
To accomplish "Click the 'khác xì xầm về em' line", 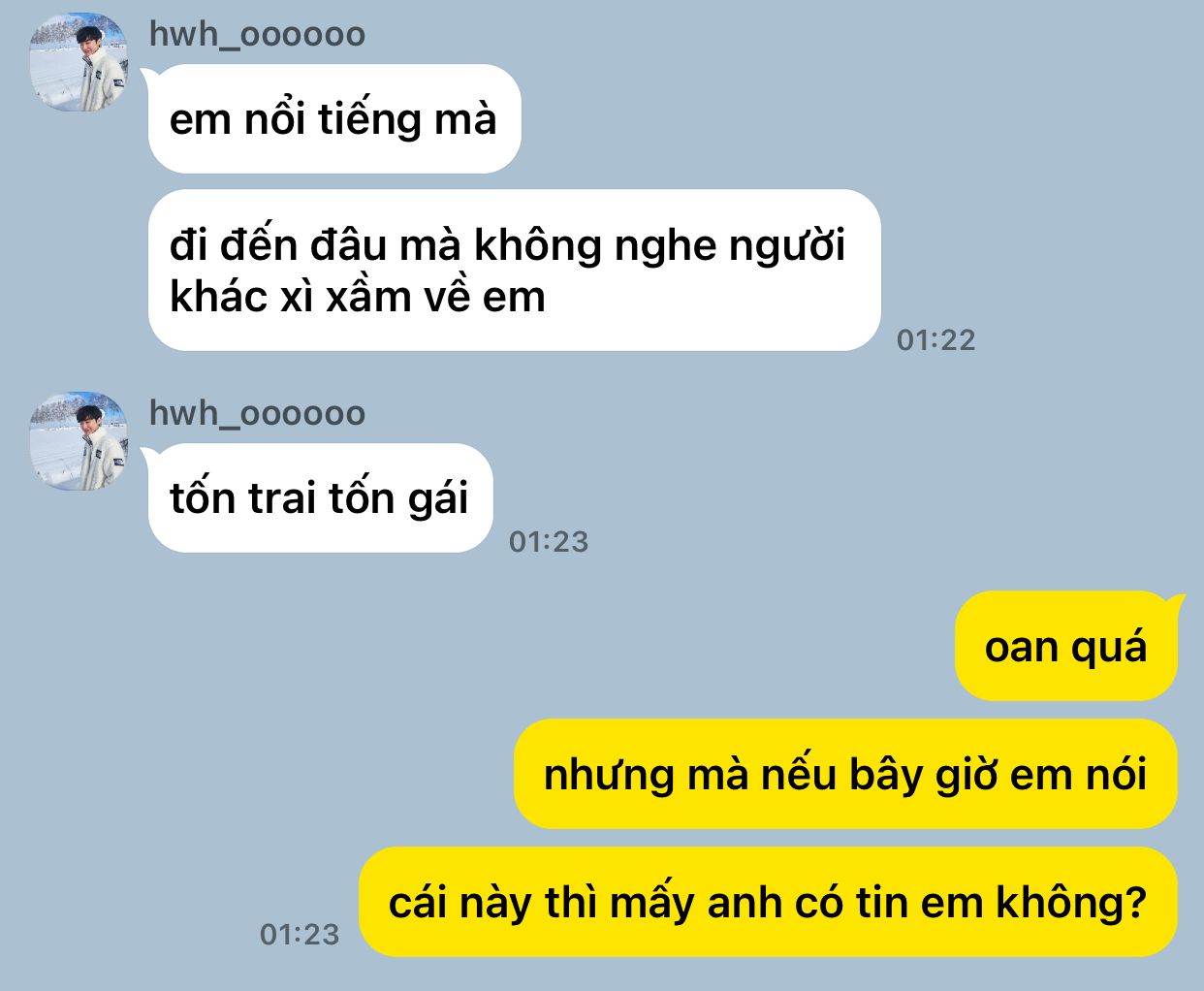I will (358, 297).
